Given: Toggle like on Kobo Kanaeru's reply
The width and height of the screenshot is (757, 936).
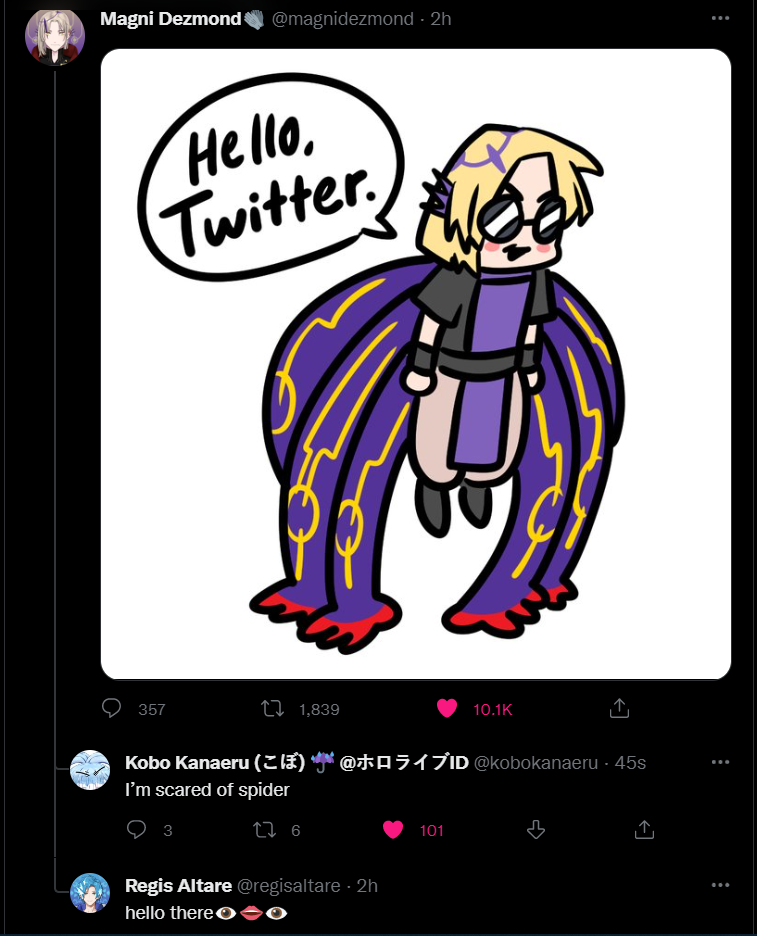Looking at the screenshot, I should 393,830.
